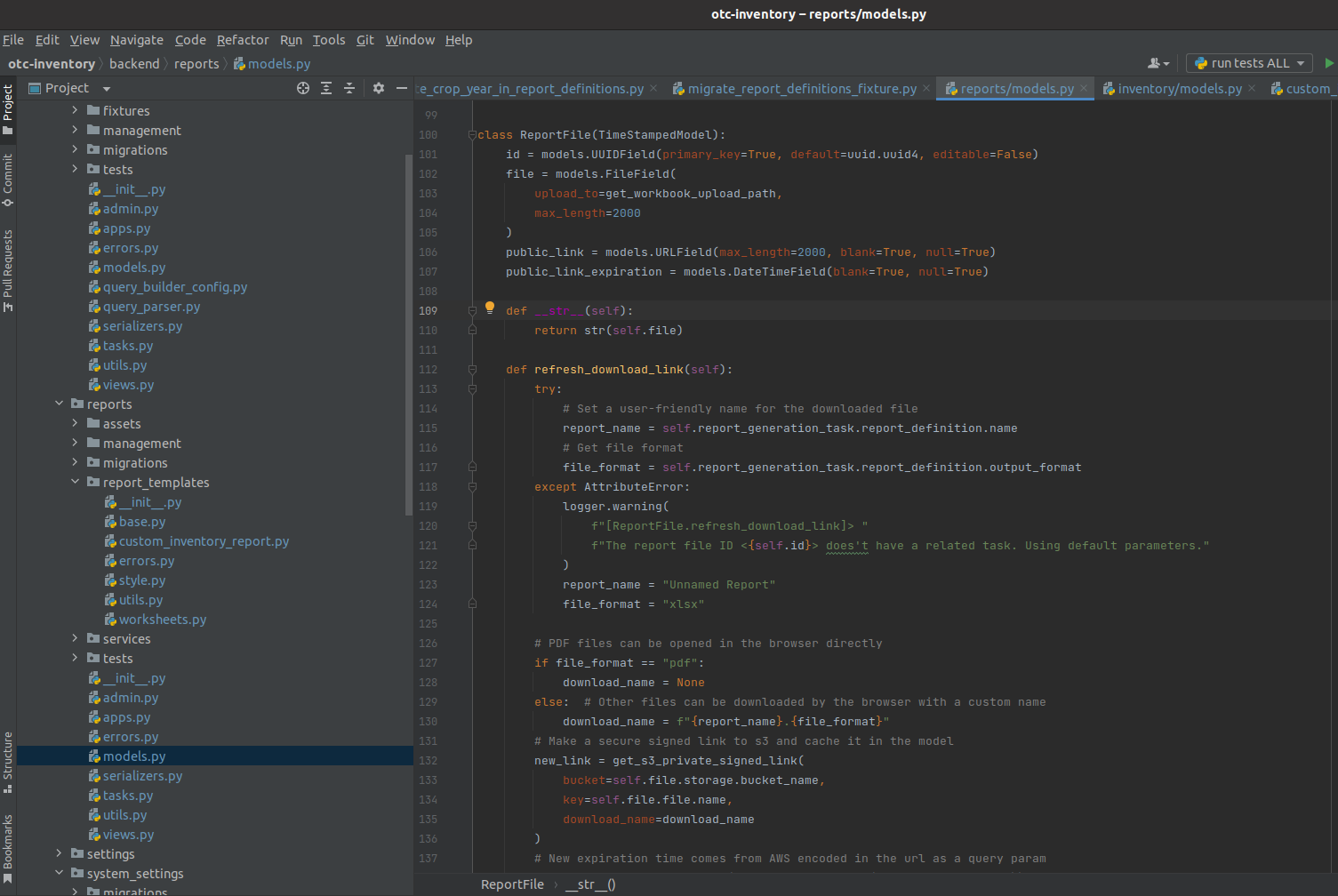Click the green Run button
Screen dimensions: 1338x896
pos(1329,63)
